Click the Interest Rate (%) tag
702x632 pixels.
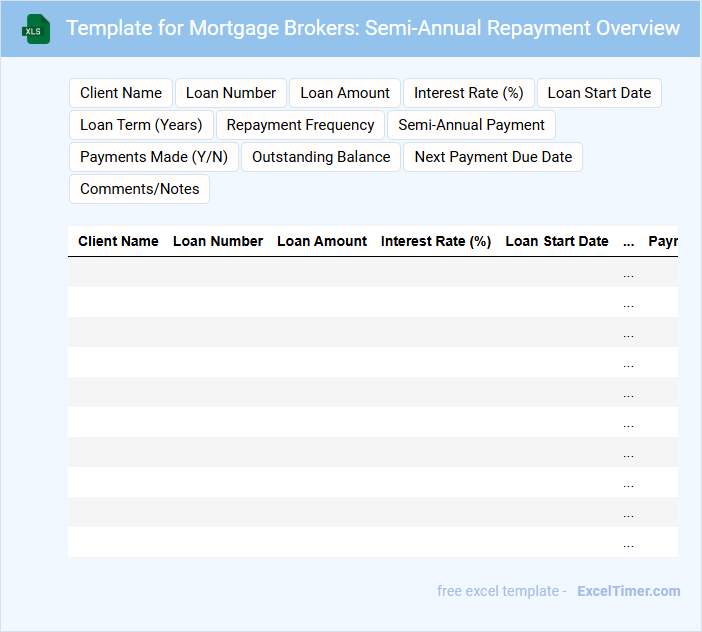tap(469, 93)
